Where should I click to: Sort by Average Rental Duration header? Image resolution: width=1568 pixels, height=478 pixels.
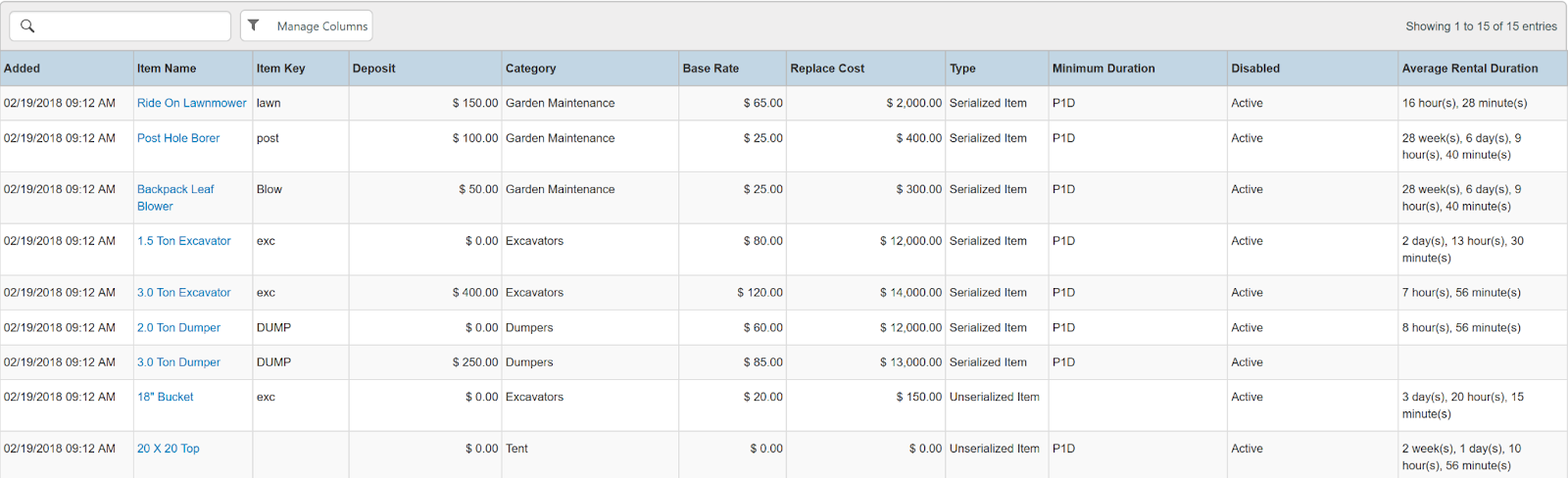tap(1469, 69)
